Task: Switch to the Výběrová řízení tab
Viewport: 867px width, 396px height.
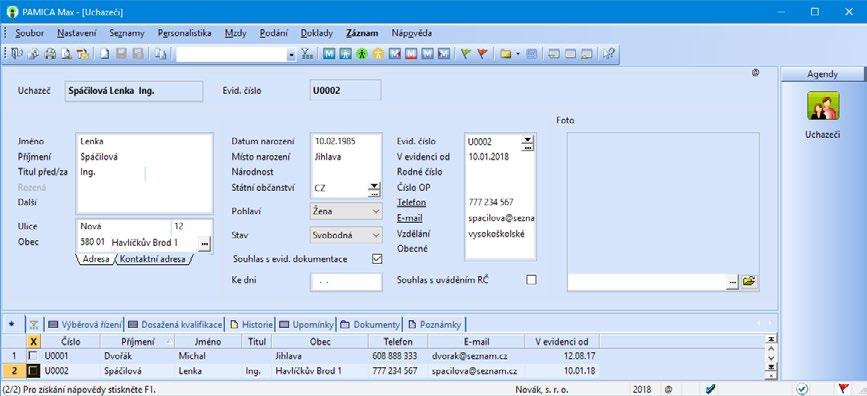Action: (85, 324)
